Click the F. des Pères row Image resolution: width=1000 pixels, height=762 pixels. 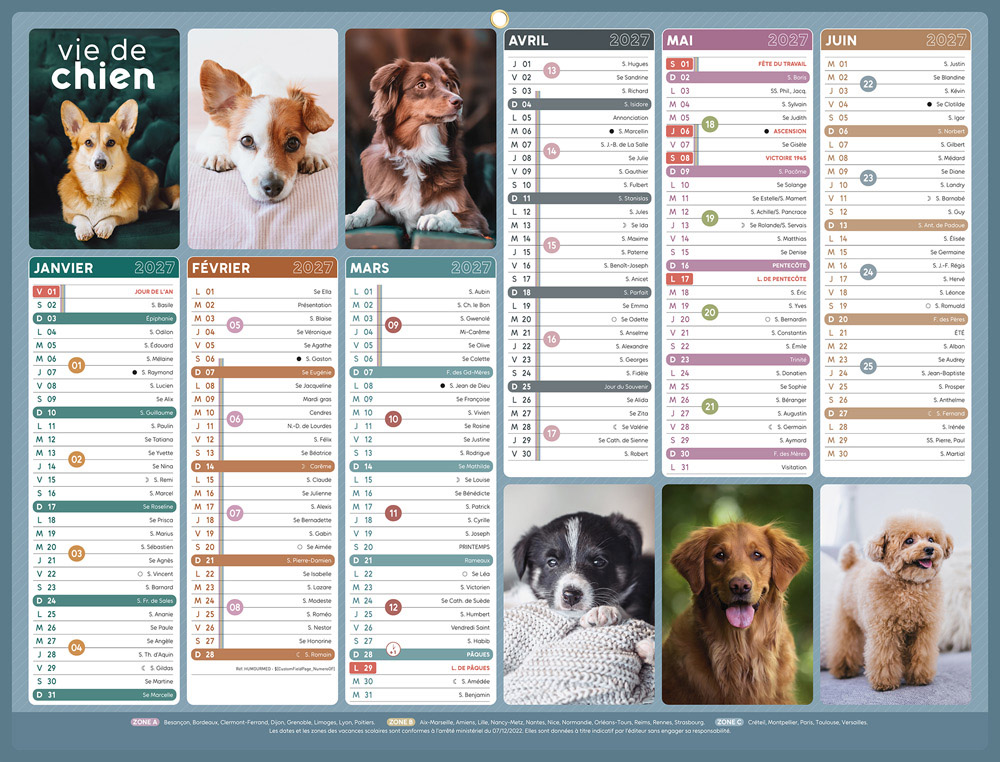[x=895, y=319]
